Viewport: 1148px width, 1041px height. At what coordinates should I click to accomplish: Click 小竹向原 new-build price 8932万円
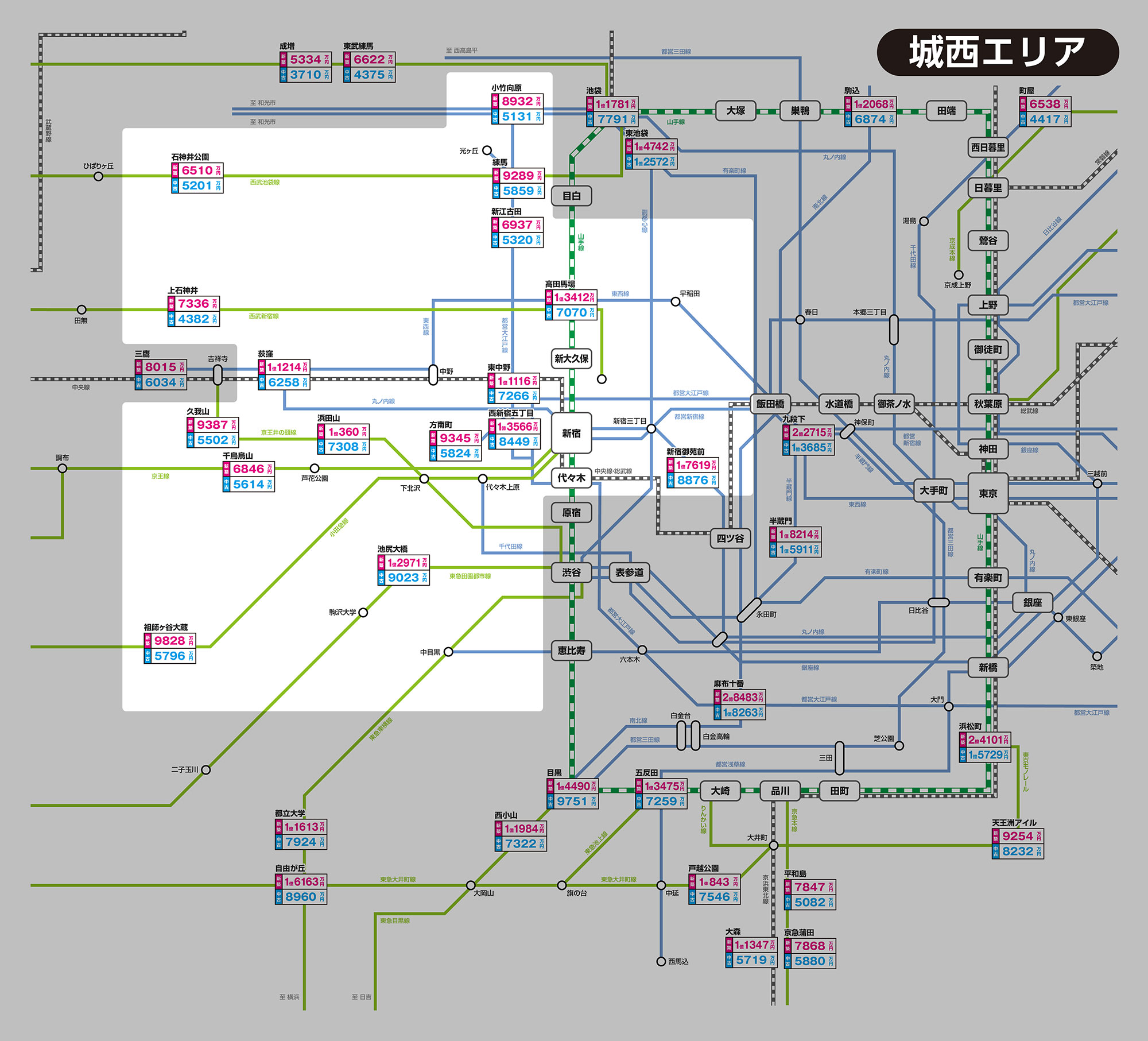point(517,101)
